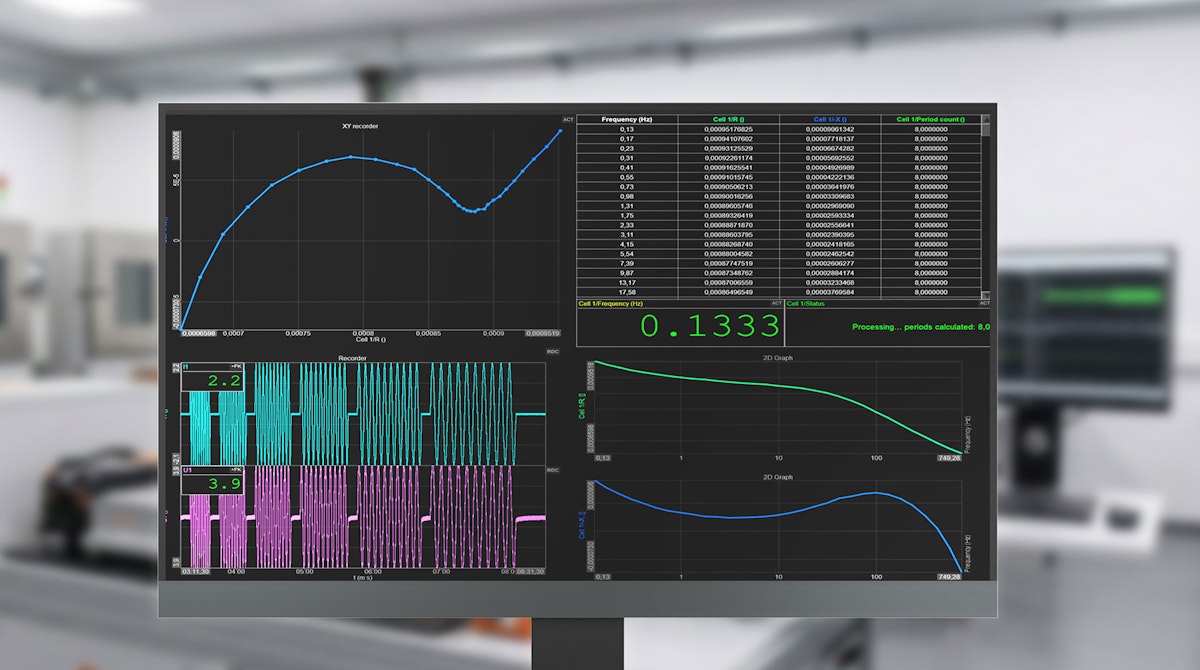1200x670 pixels.
Task: Click the U1 peak value 3.9 display
Action: pos(212,482)
